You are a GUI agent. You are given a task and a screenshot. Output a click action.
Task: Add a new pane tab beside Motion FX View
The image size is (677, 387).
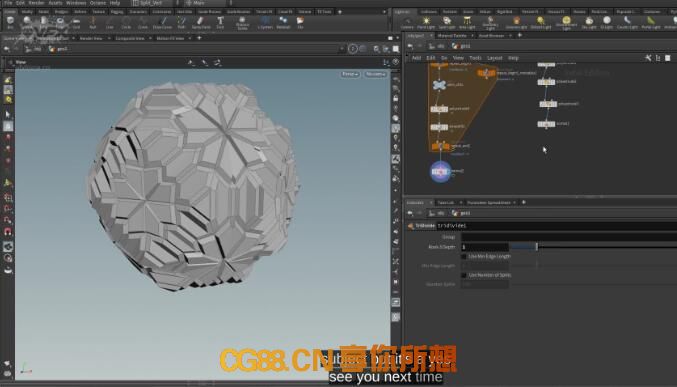coord(199,38)
